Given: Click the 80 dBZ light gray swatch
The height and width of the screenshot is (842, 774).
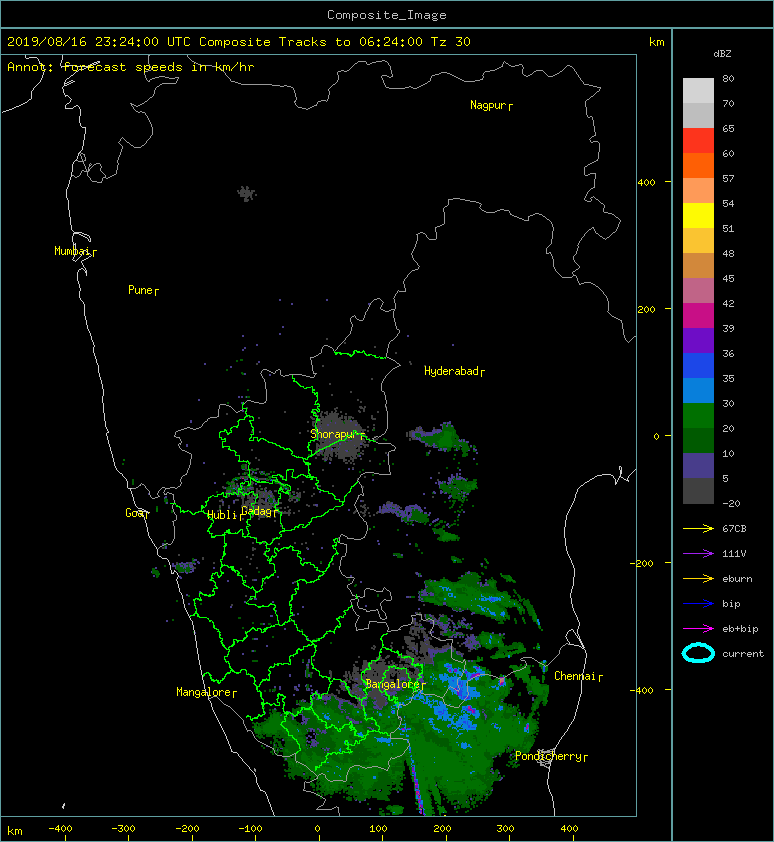Looking at the screenshot, I should (698, 91).
